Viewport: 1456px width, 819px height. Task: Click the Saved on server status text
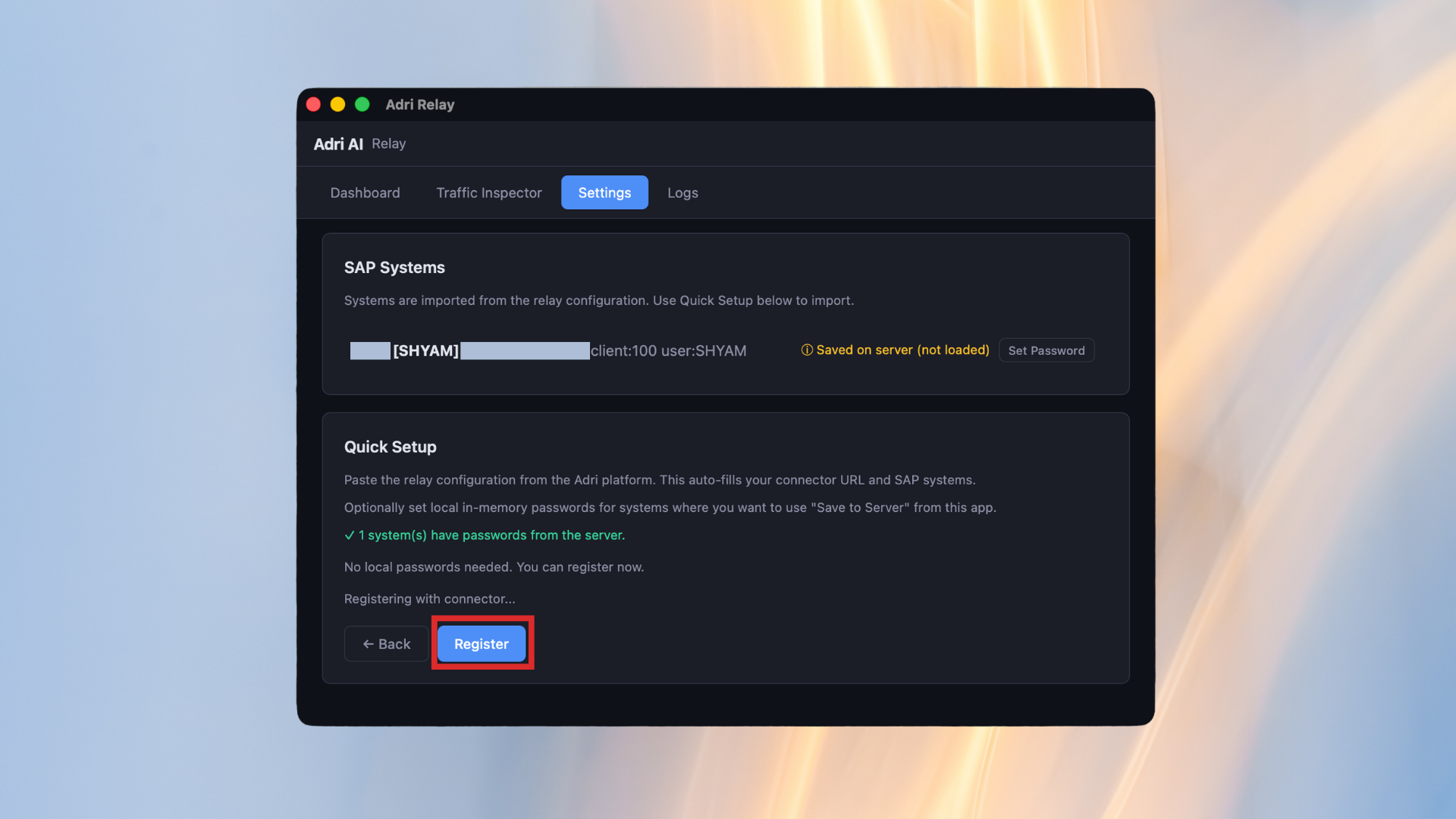pos(902,350)
